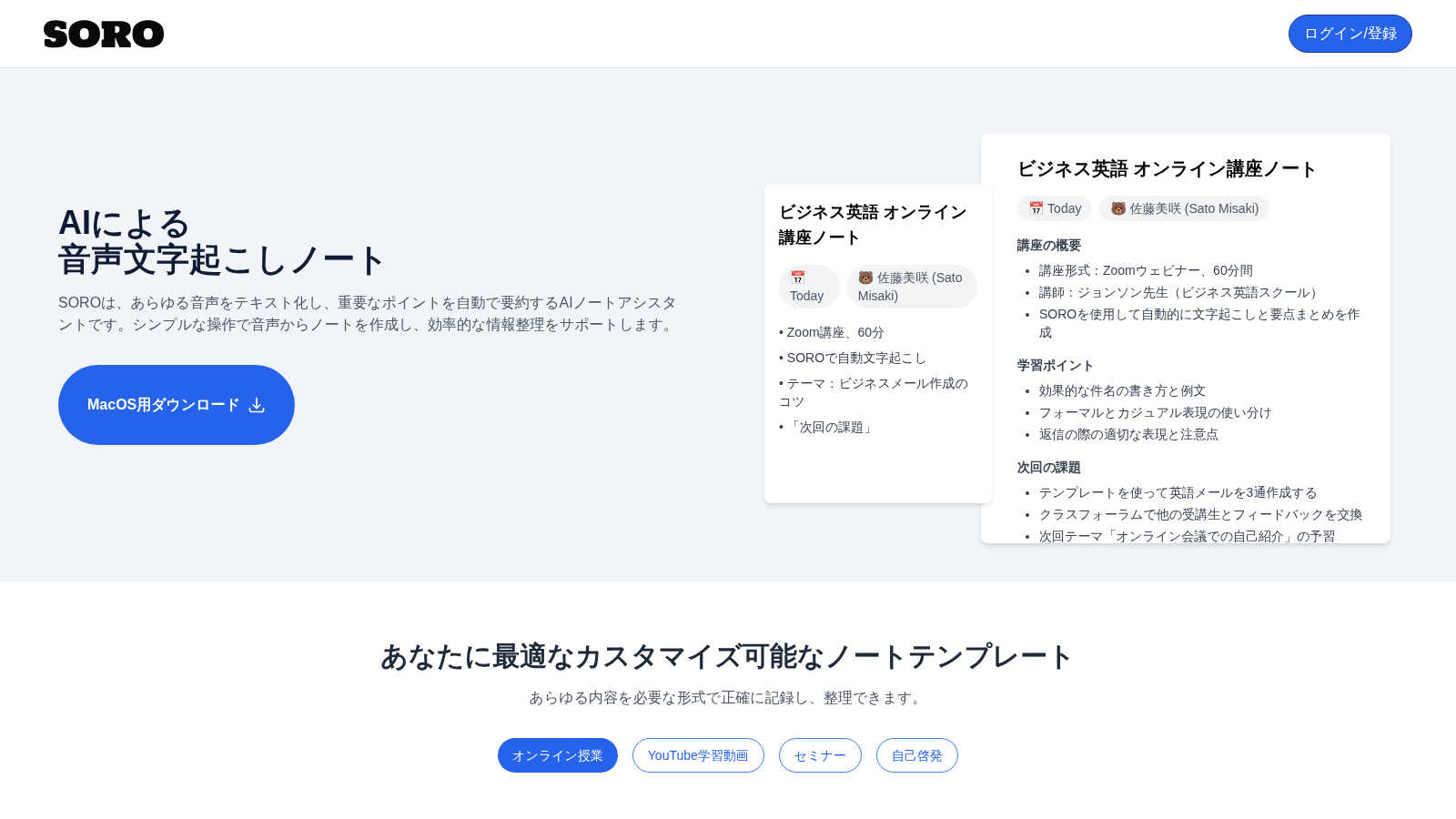The height and width of the screenshot is (819, 1456).
Task: Click 講座の概要 heading
Action: (1049, 245)
